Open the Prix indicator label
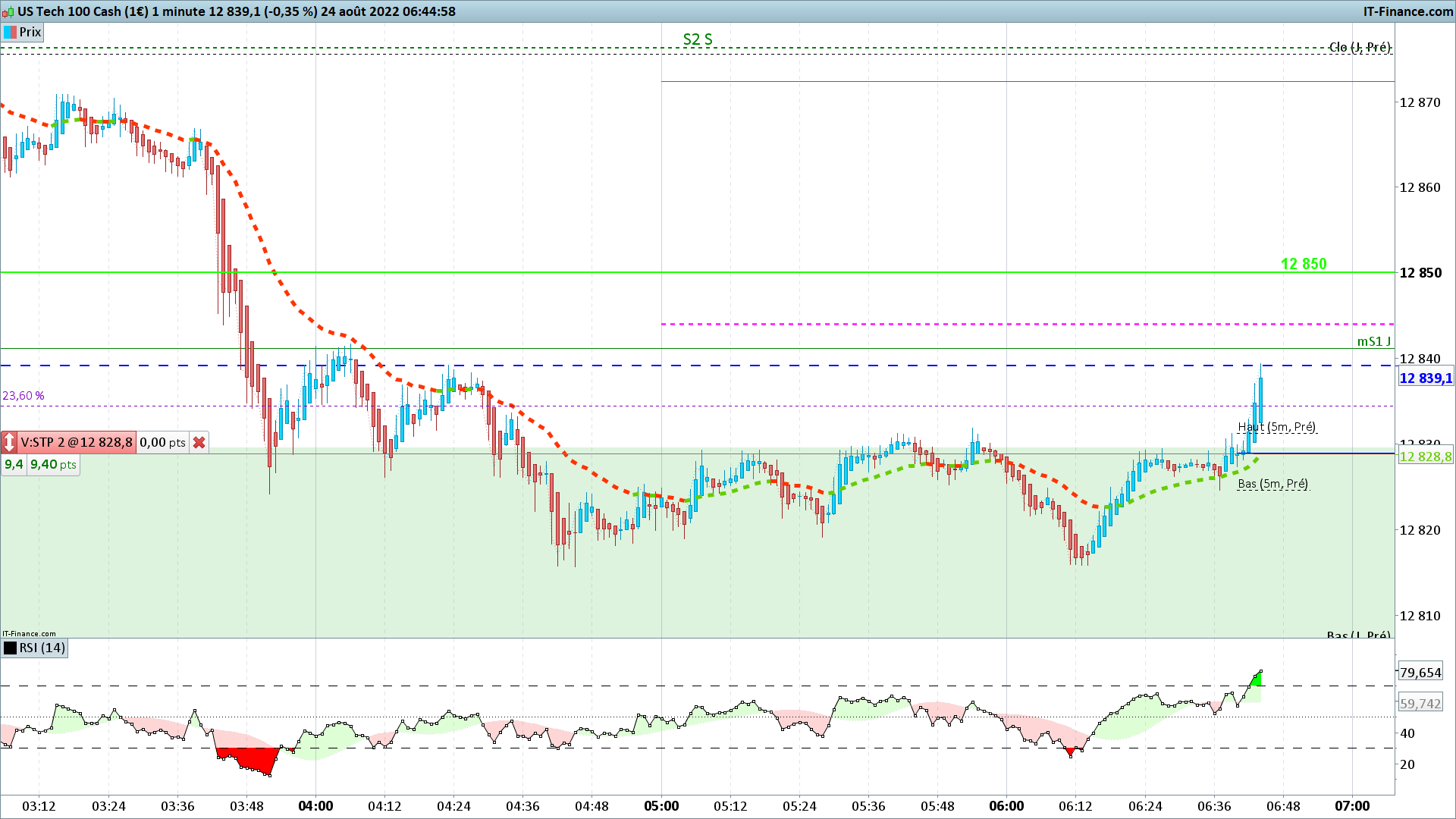The height and width of the screenshot is (819, 1456). coord(30,32)
